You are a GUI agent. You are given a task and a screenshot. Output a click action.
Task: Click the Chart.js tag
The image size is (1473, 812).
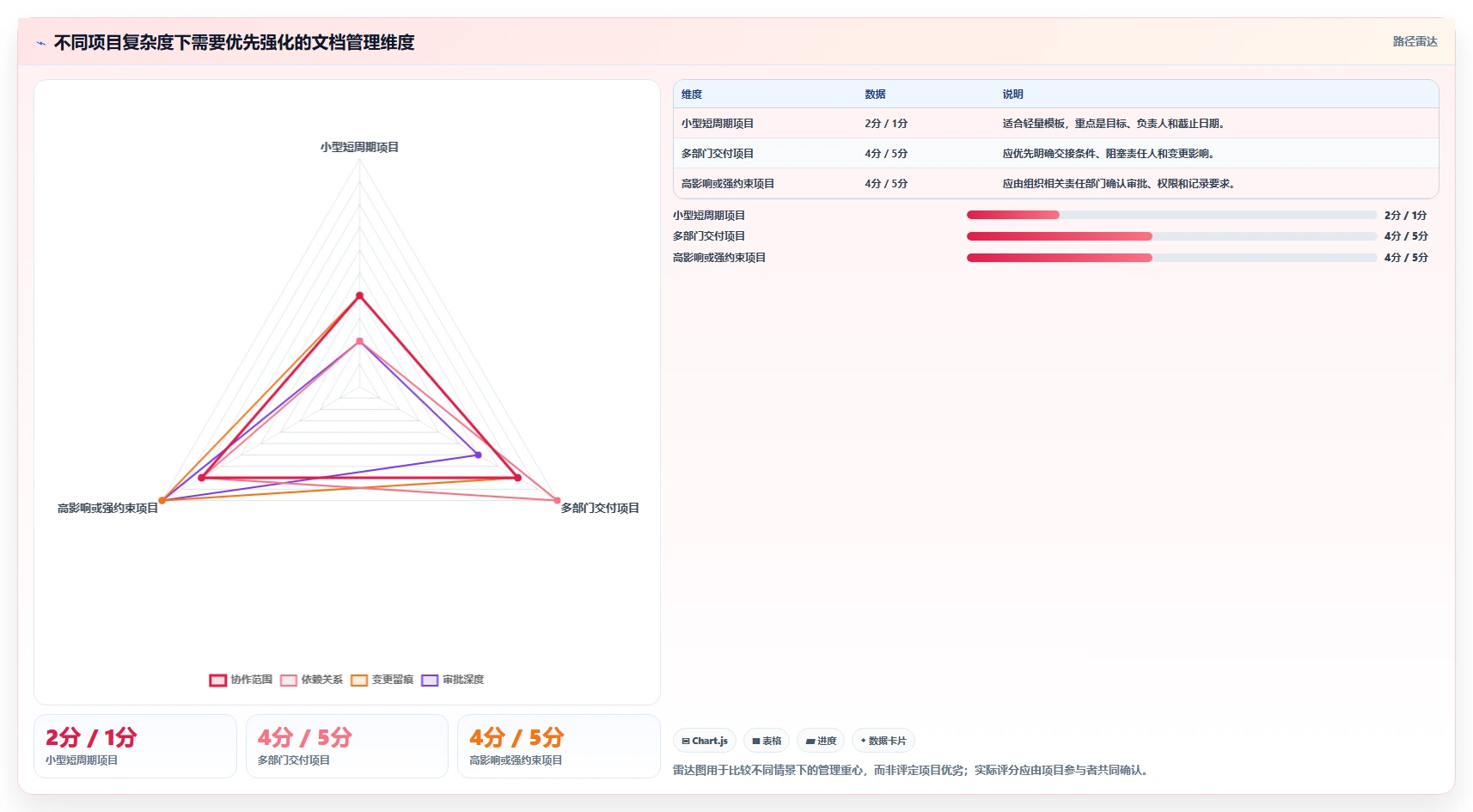click(705, 741)
